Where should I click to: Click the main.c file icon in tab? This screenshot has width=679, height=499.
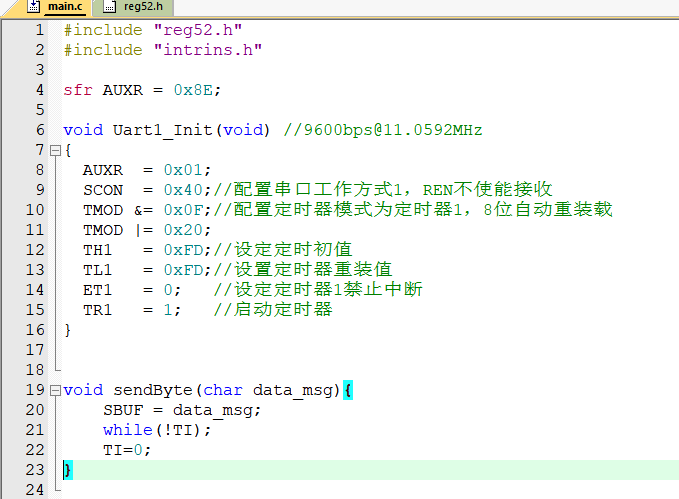pos(33,6)
